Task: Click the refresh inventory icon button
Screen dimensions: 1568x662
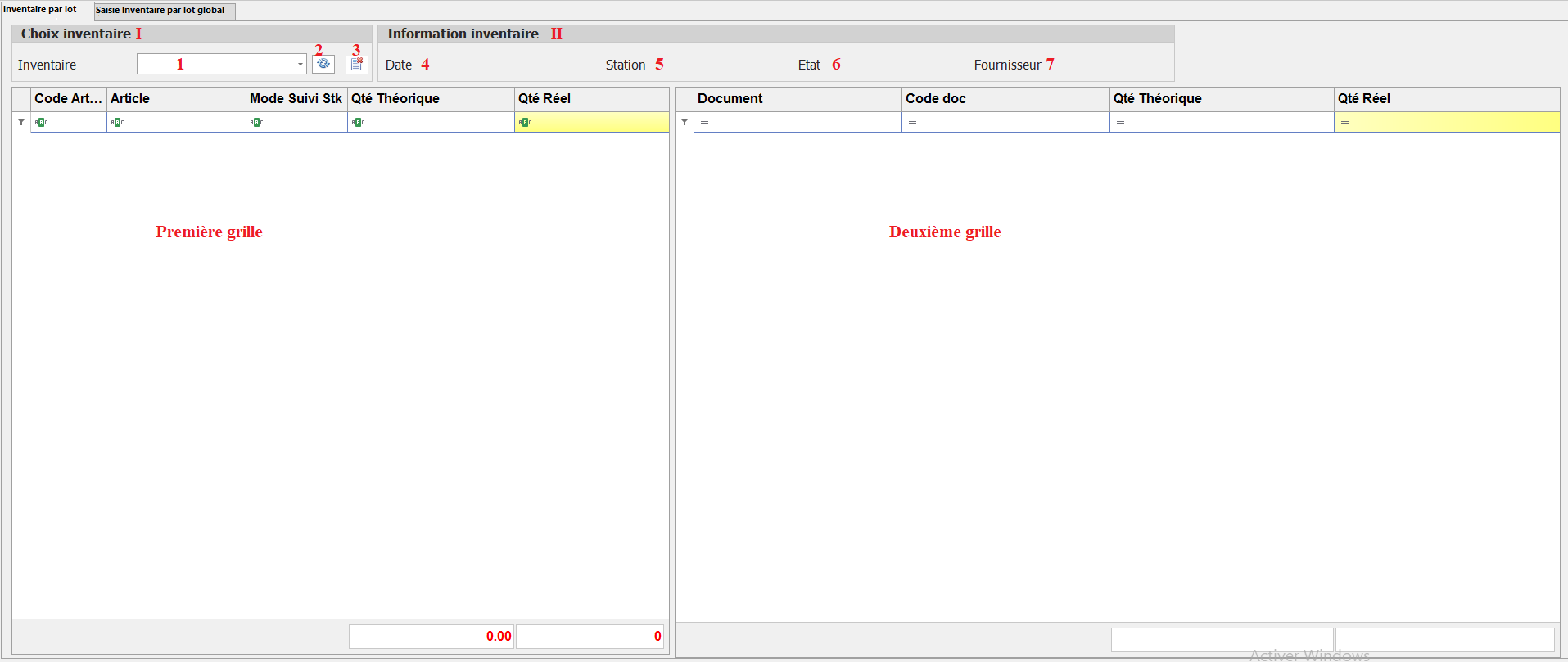Action: click(323, 64)
